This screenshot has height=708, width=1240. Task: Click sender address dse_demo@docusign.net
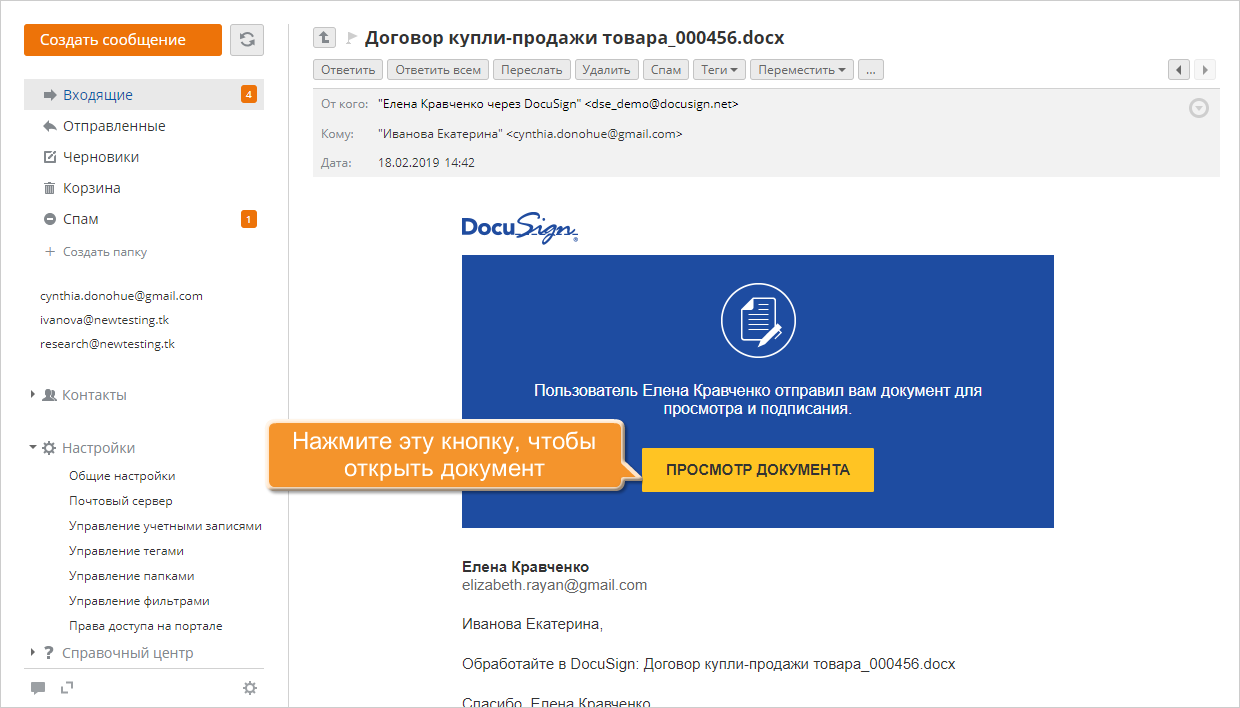pyautogui.click(x=662, y=103)
